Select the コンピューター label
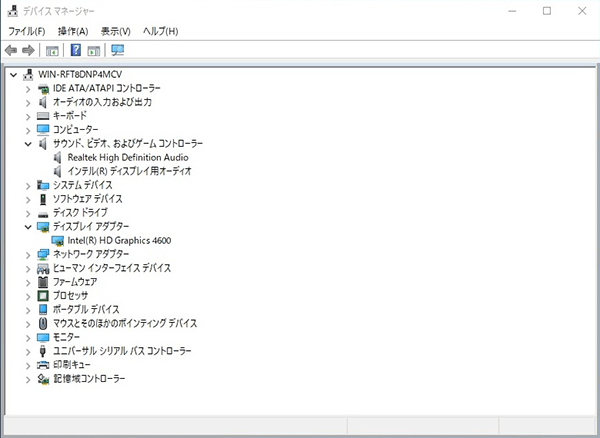 75,130
